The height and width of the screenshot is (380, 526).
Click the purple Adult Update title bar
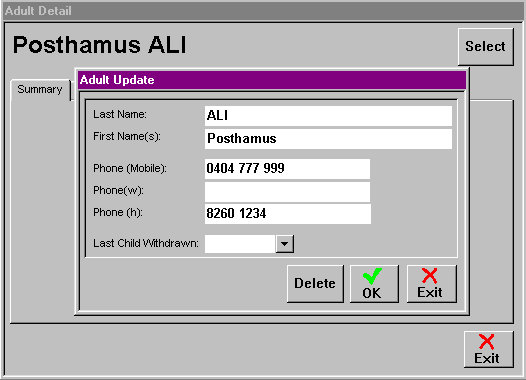click(272, 80)
